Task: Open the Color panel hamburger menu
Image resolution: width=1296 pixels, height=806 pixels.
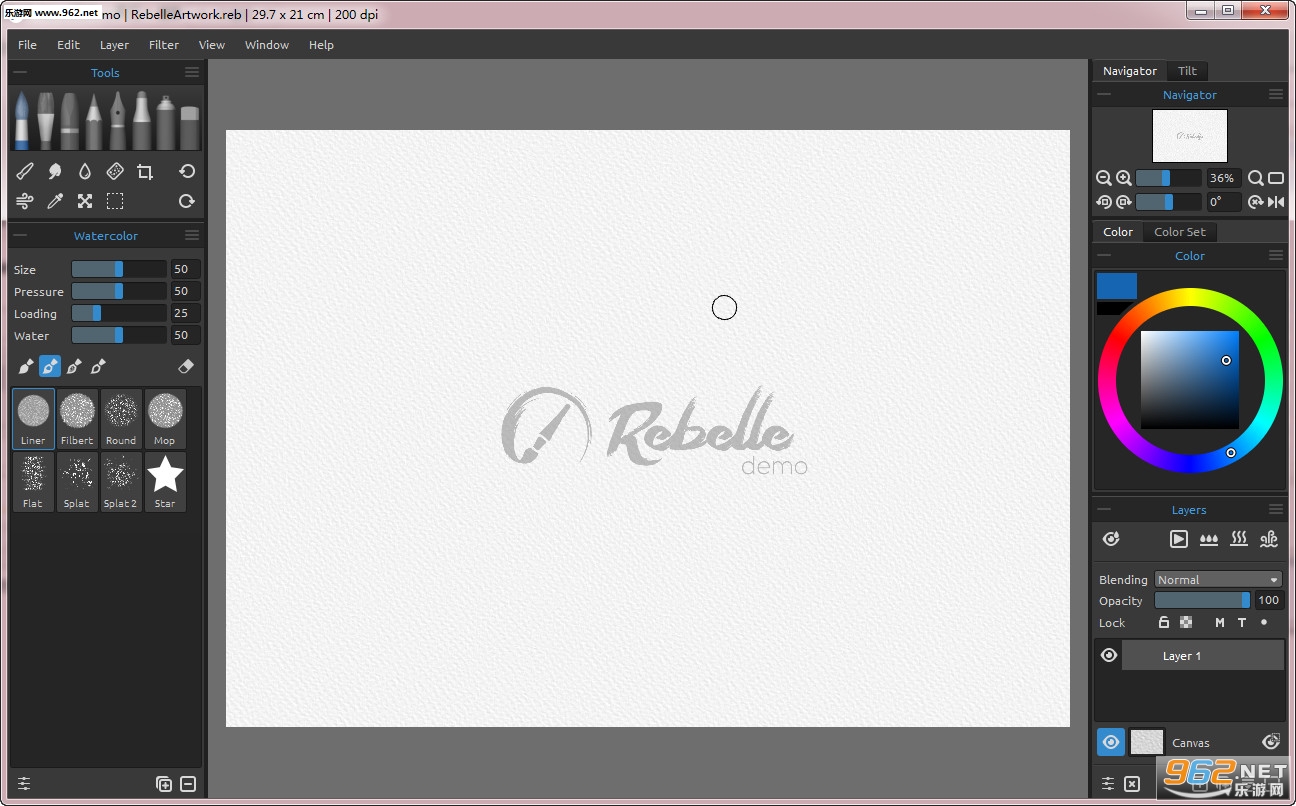Action: [x=1276, y=255]
